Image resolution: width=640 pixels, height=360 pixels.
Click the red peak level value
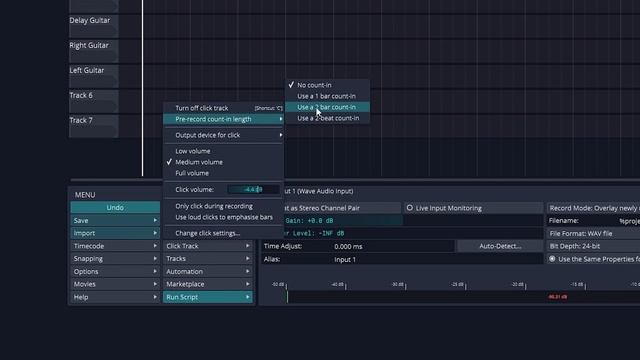tap(558, 297)
